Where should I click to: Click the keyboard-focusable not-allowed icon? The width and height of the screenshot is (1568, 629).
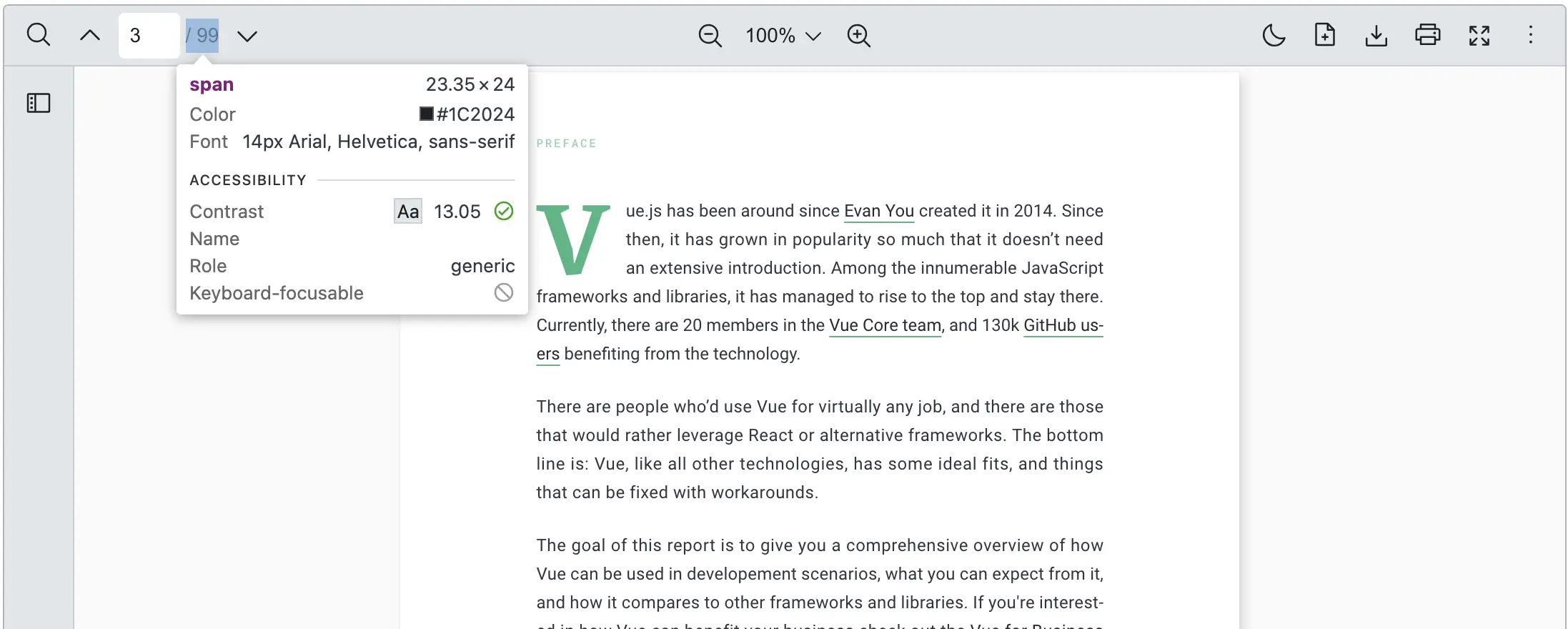coord(504,292)
